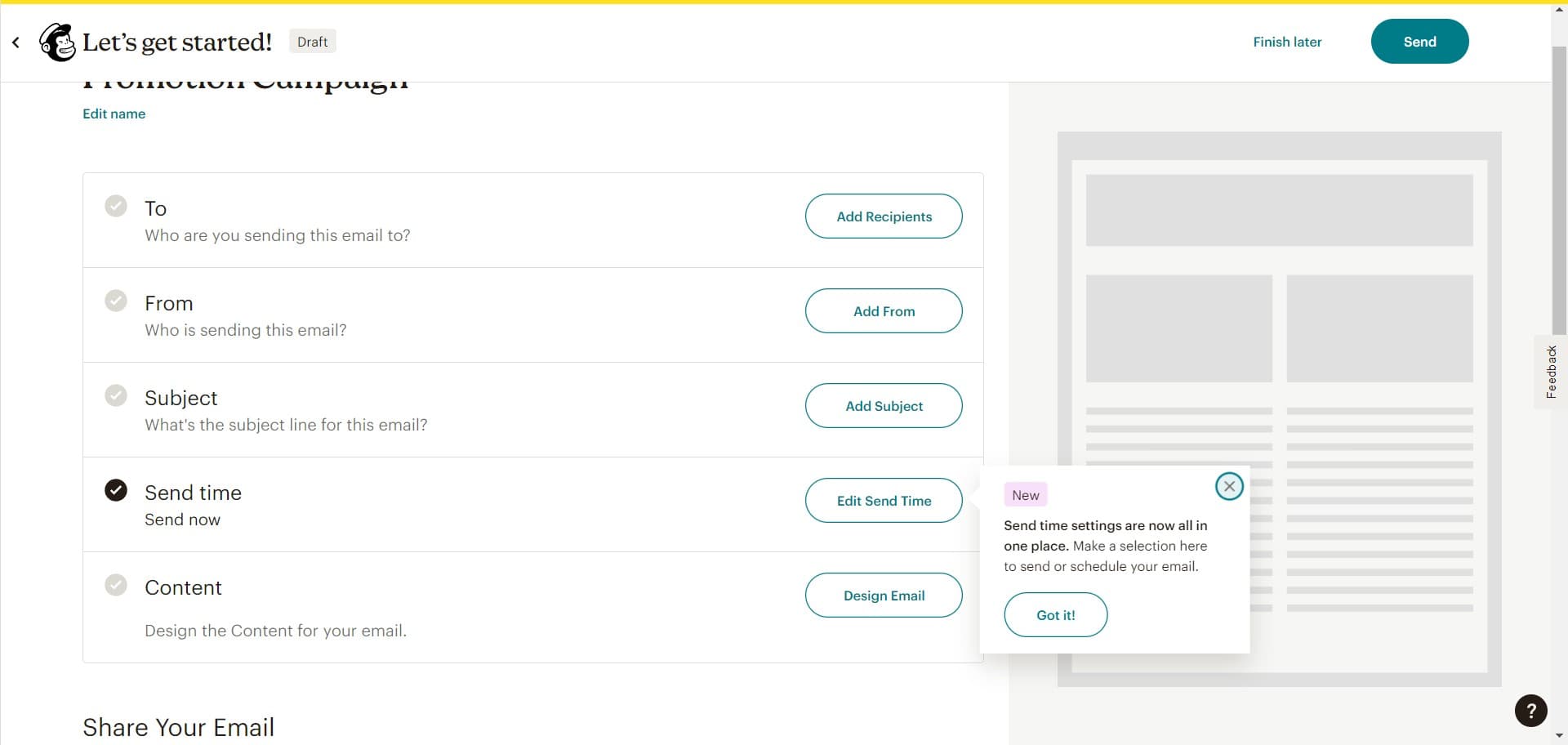Toggle the From step check circle
Viewport: 1568px width, 745px height.
pyautogui.click(x=116, y=301)
